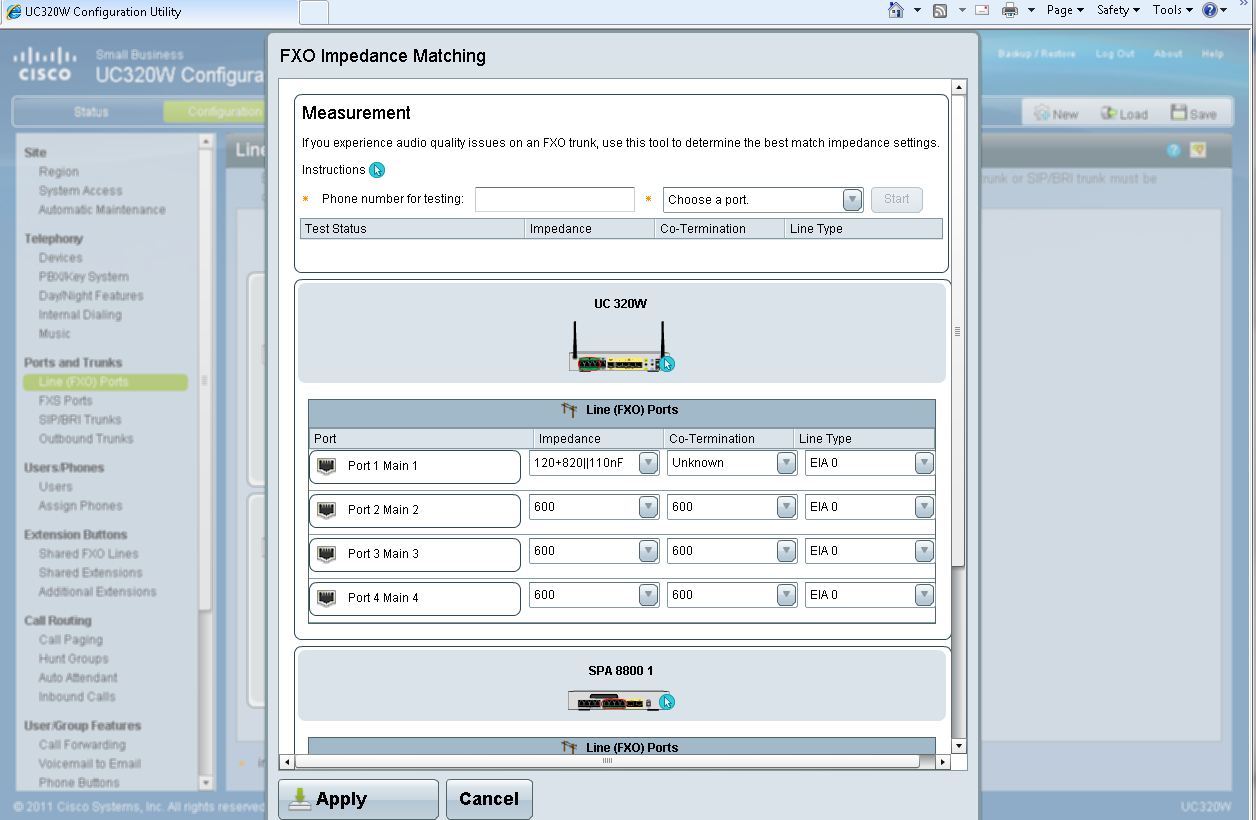Click info icon beside UC 320W device image

coord(667,364)
